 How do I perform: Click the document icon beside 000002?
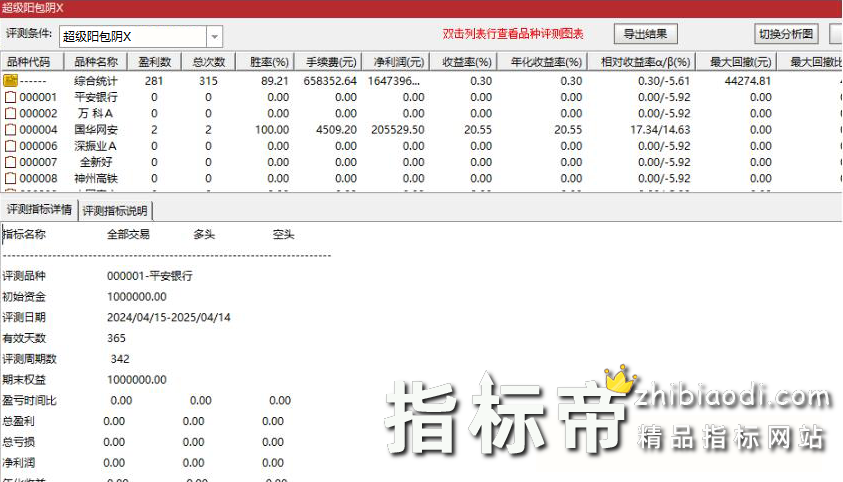[10, 113]
